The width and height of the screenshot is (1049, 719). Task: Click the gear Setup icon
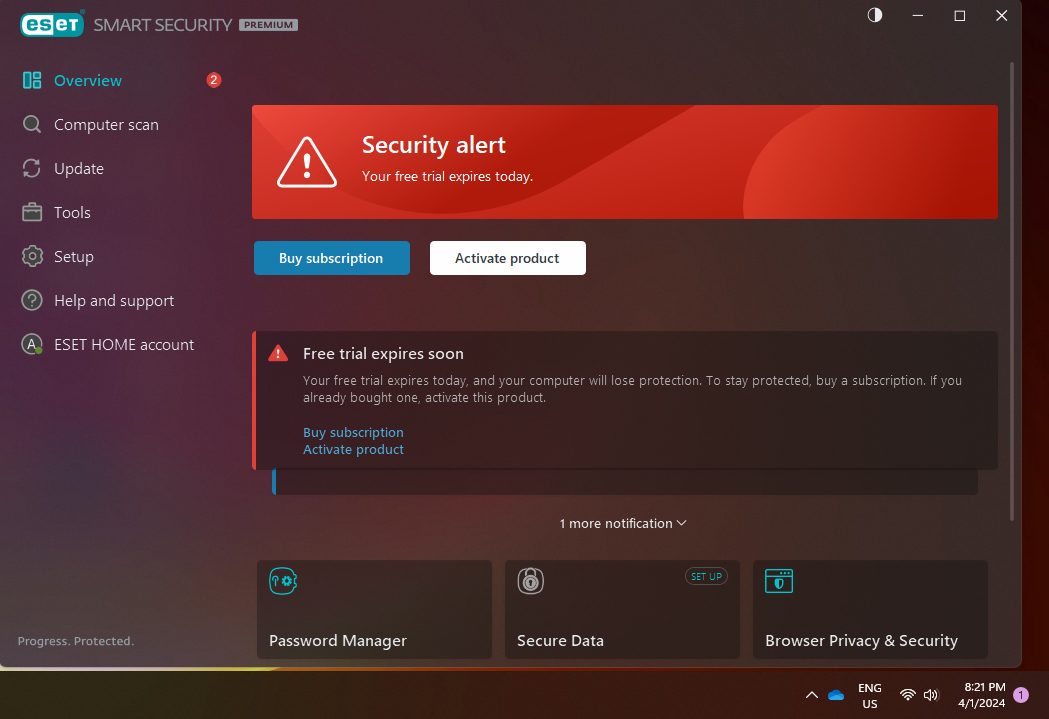[x=32, y=256]
